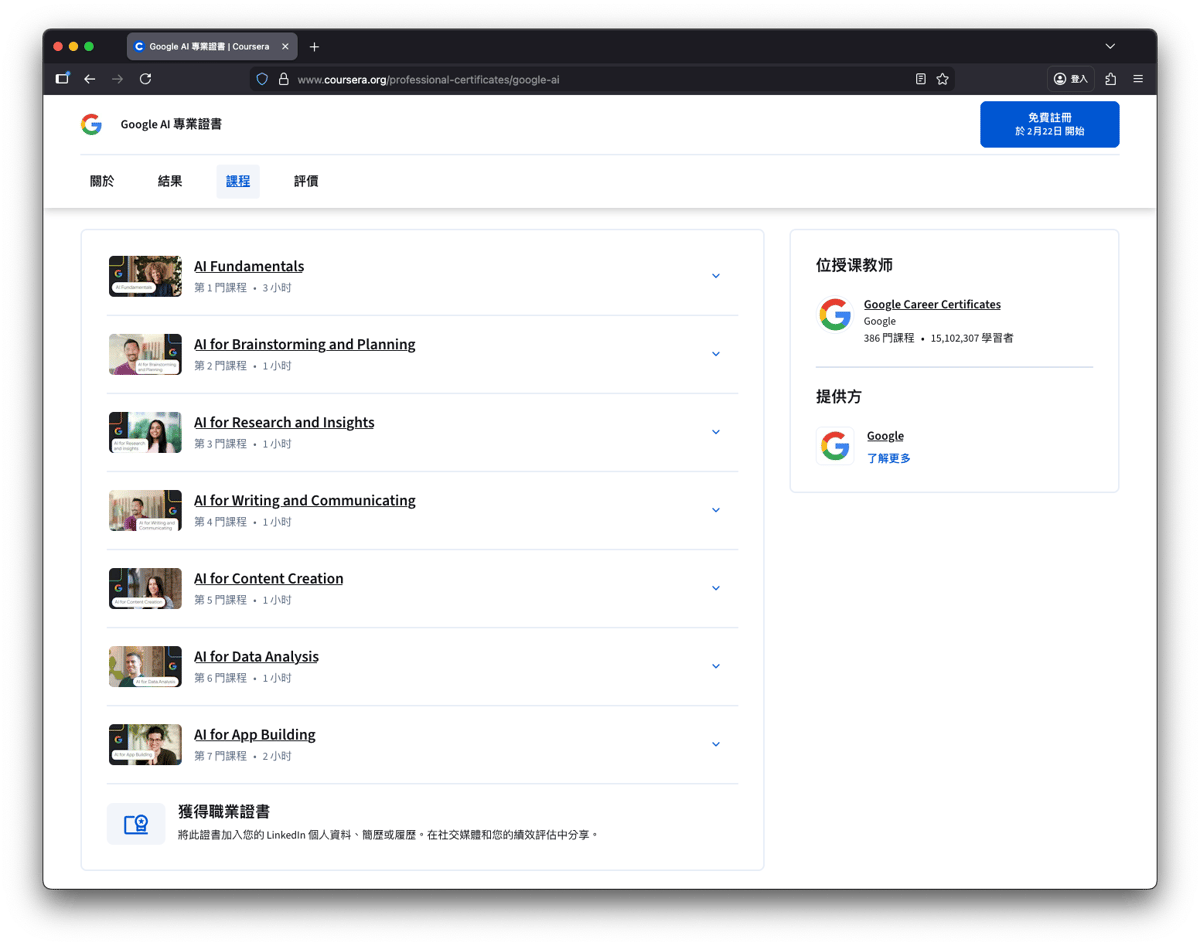Image resolution: width=1200 pixels, height=946 pixels.
Task: Bookmark page with the star icon
Action: (942, 79)
